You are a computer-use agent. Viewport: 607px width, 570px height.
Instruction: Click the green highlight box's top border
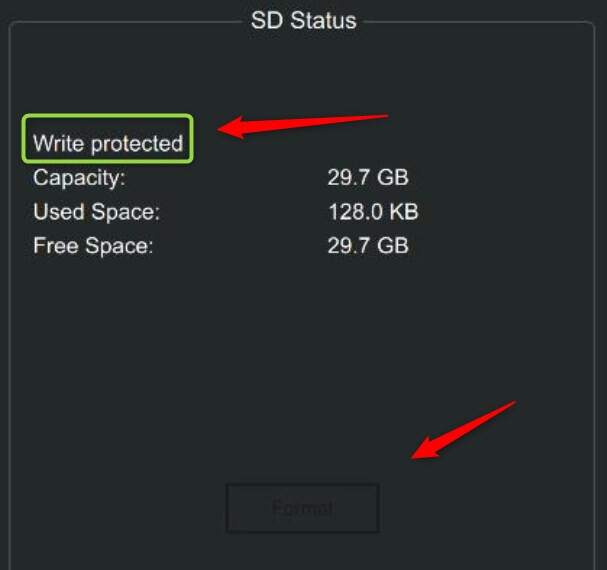[108, 115]
